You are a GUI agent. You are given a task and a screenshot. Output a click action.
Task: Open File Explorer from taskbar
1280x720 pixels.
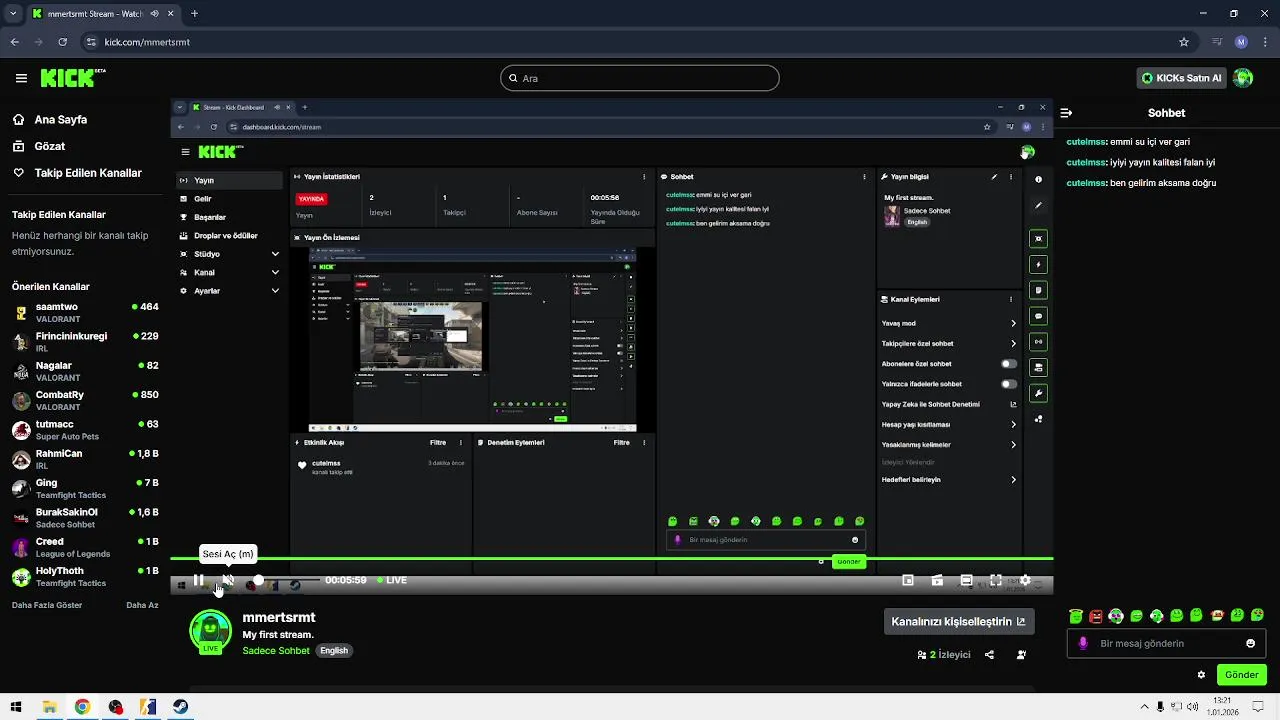(x=49, y=707)
